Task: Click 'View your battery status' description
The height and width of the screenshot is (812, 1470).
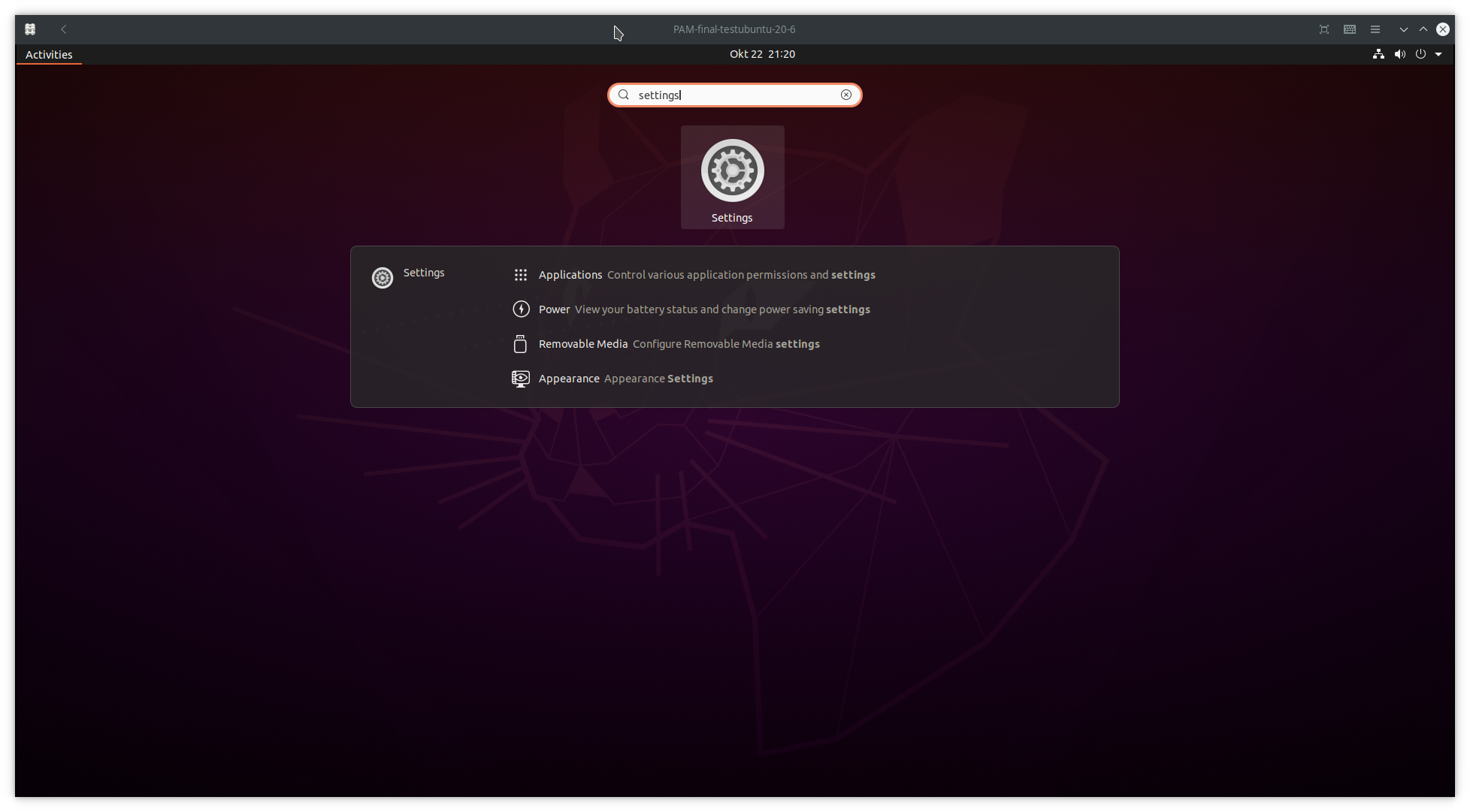Action: [722, 309]
